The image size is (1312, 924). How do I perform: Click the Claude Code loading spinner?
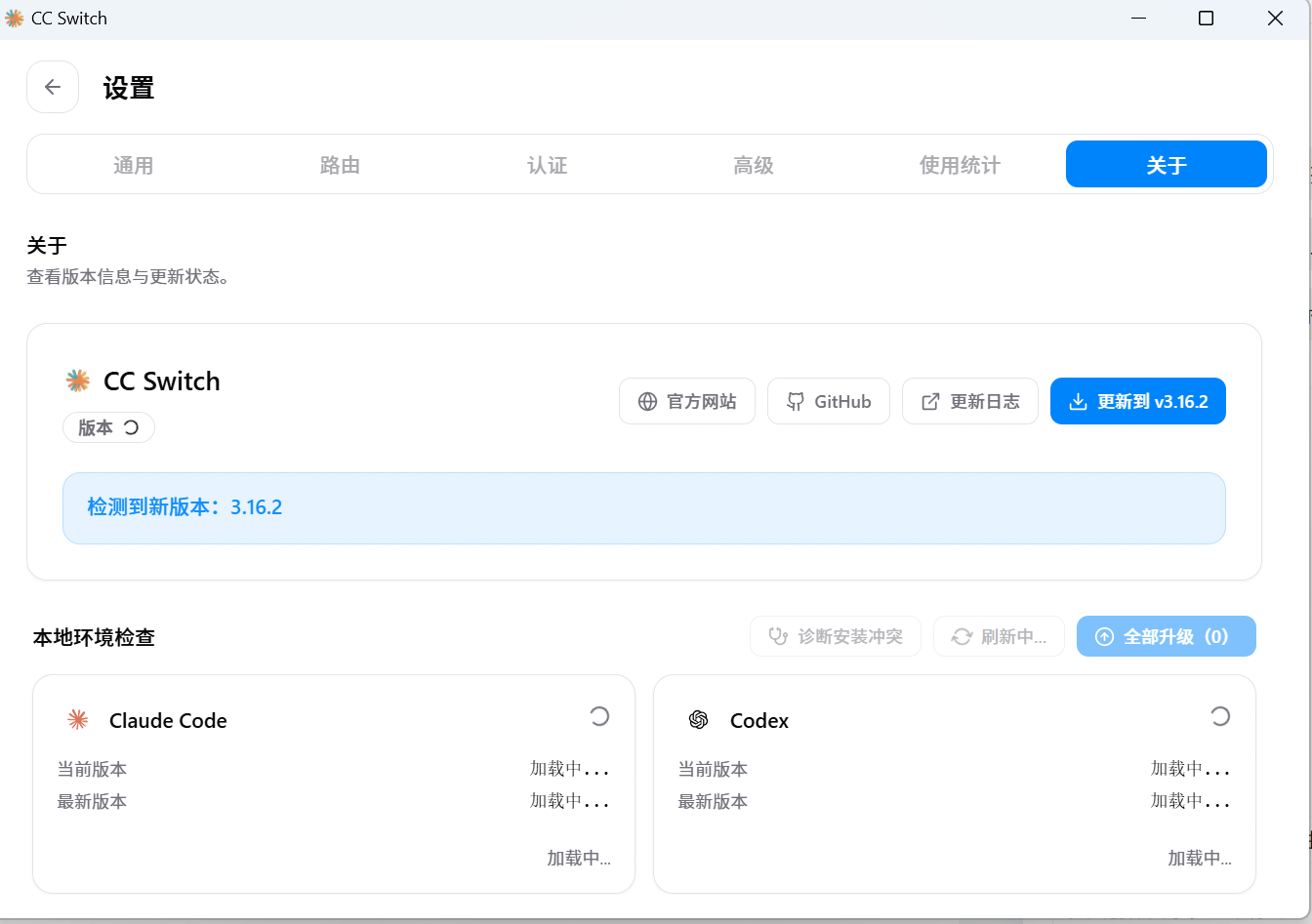pos(599,716)
